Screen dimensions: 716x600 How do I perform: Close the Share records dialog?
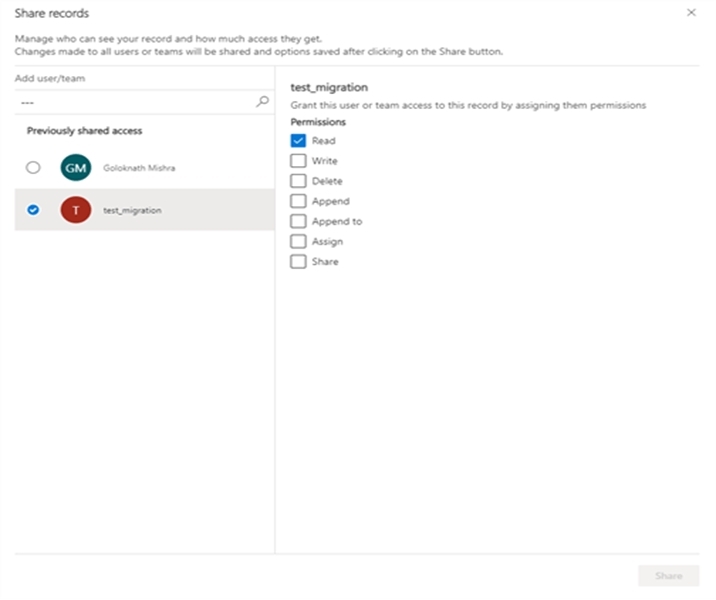691,13
